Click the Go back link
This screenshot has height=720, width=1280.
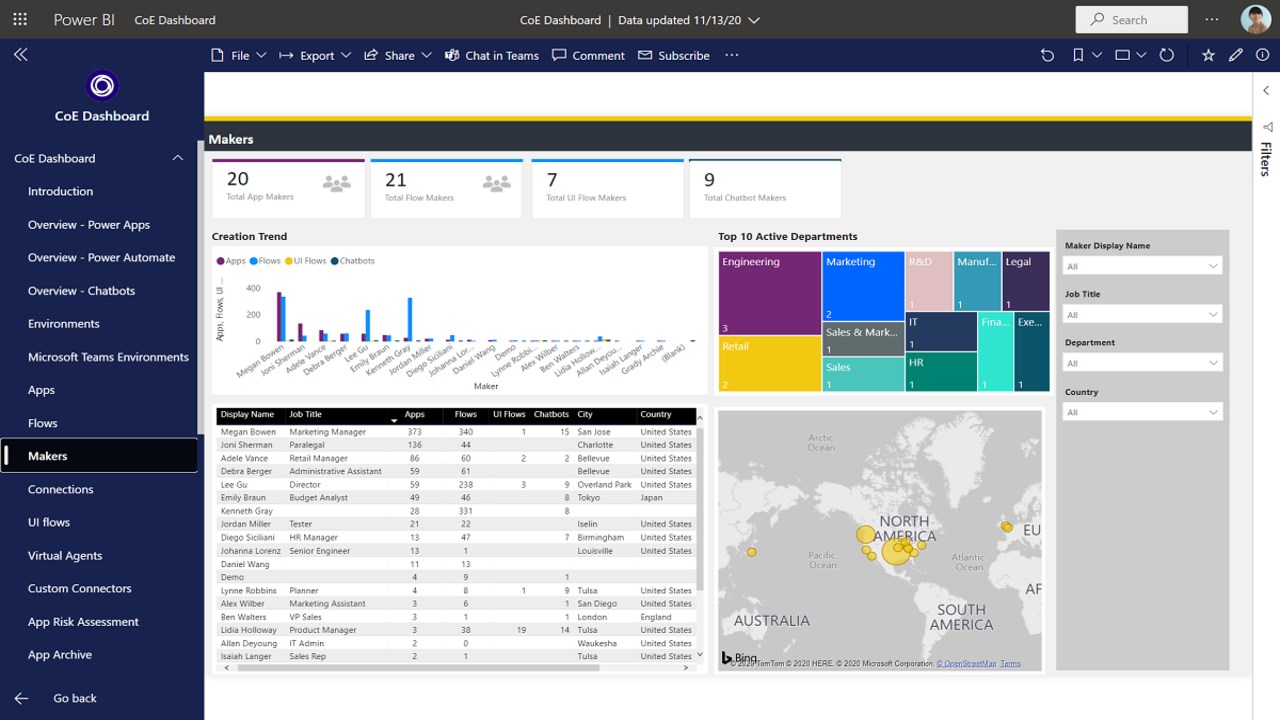click(x=75, y=698)
